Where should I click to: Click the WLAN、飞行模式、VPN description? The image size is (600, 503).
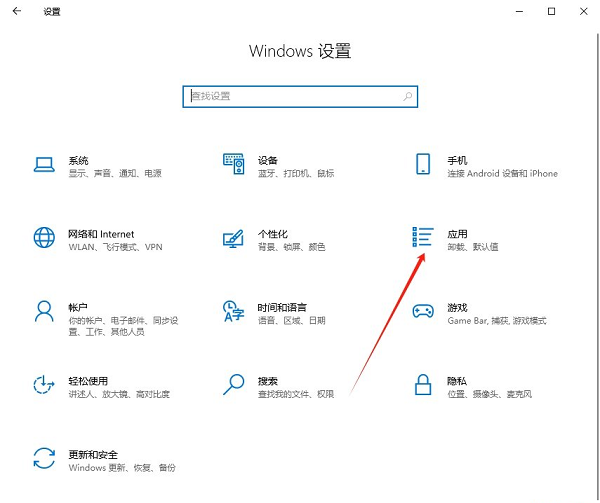pos(115,247)
